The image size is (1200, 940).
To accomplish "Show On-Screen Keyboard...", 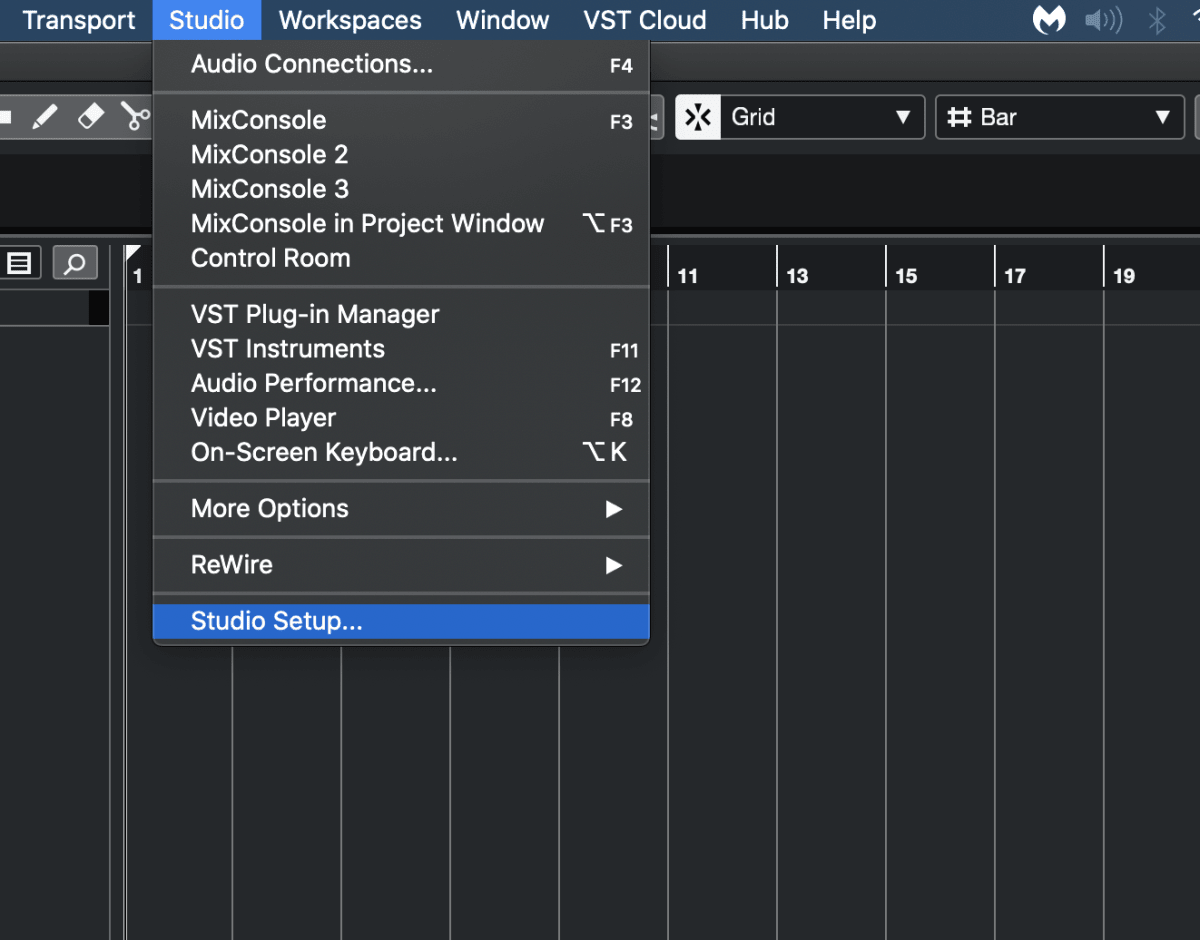I will [401, 452].
